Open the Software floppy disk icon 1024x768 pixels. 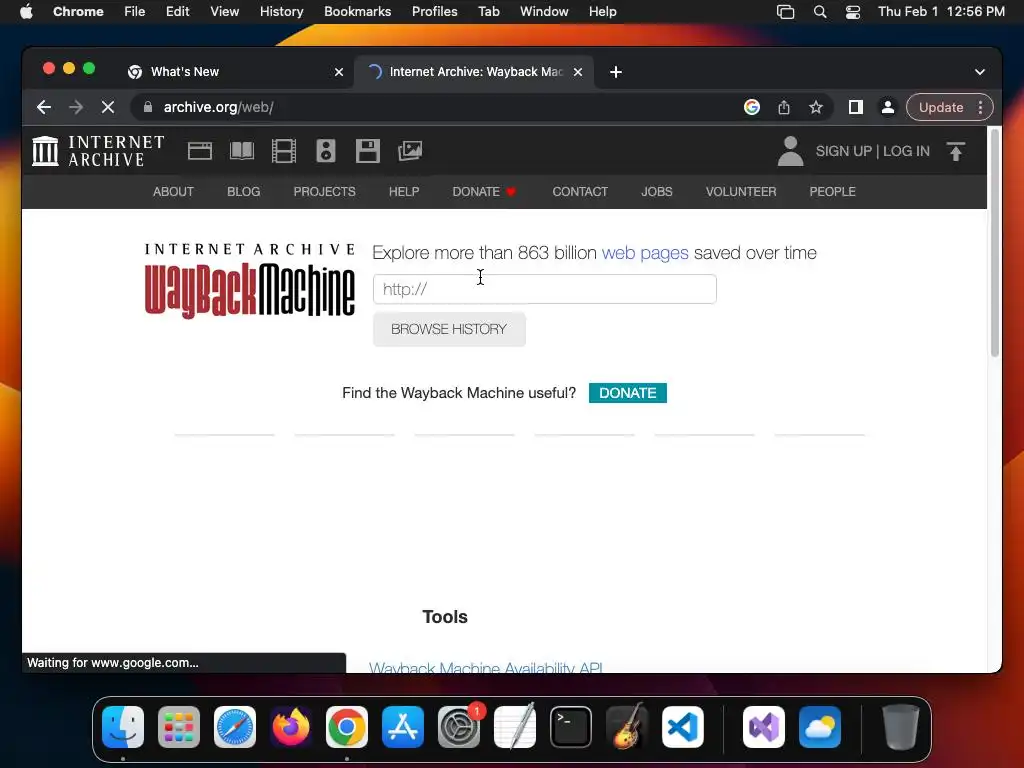point(368,151)
